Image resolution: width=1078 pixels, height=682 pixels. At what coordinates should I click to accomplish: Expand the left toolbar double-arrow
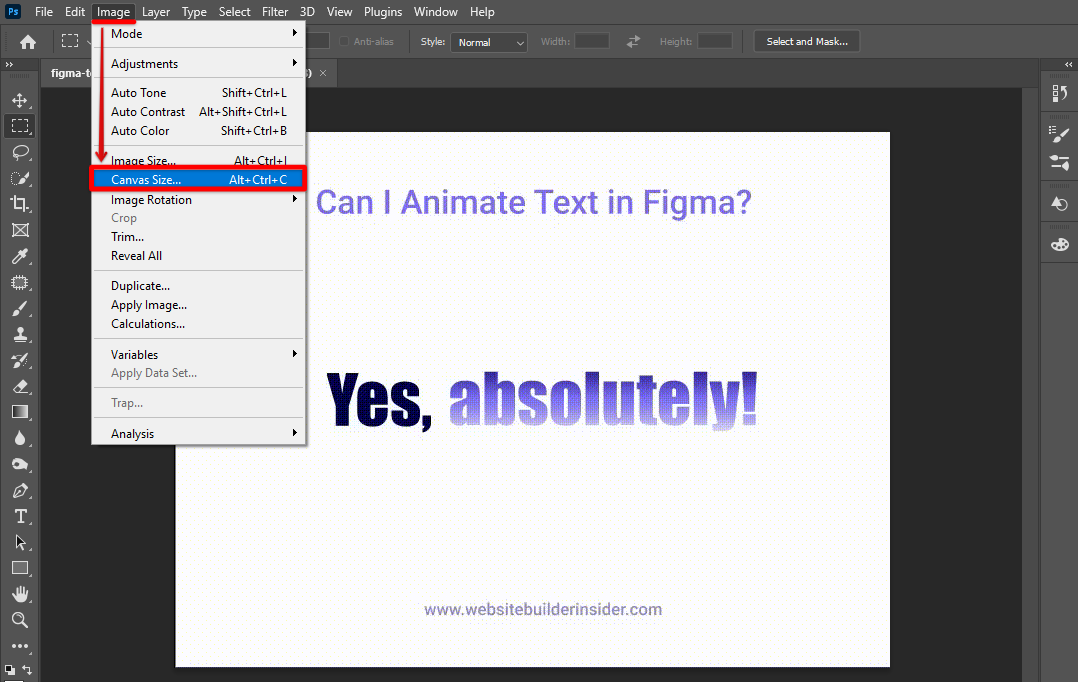9,65
